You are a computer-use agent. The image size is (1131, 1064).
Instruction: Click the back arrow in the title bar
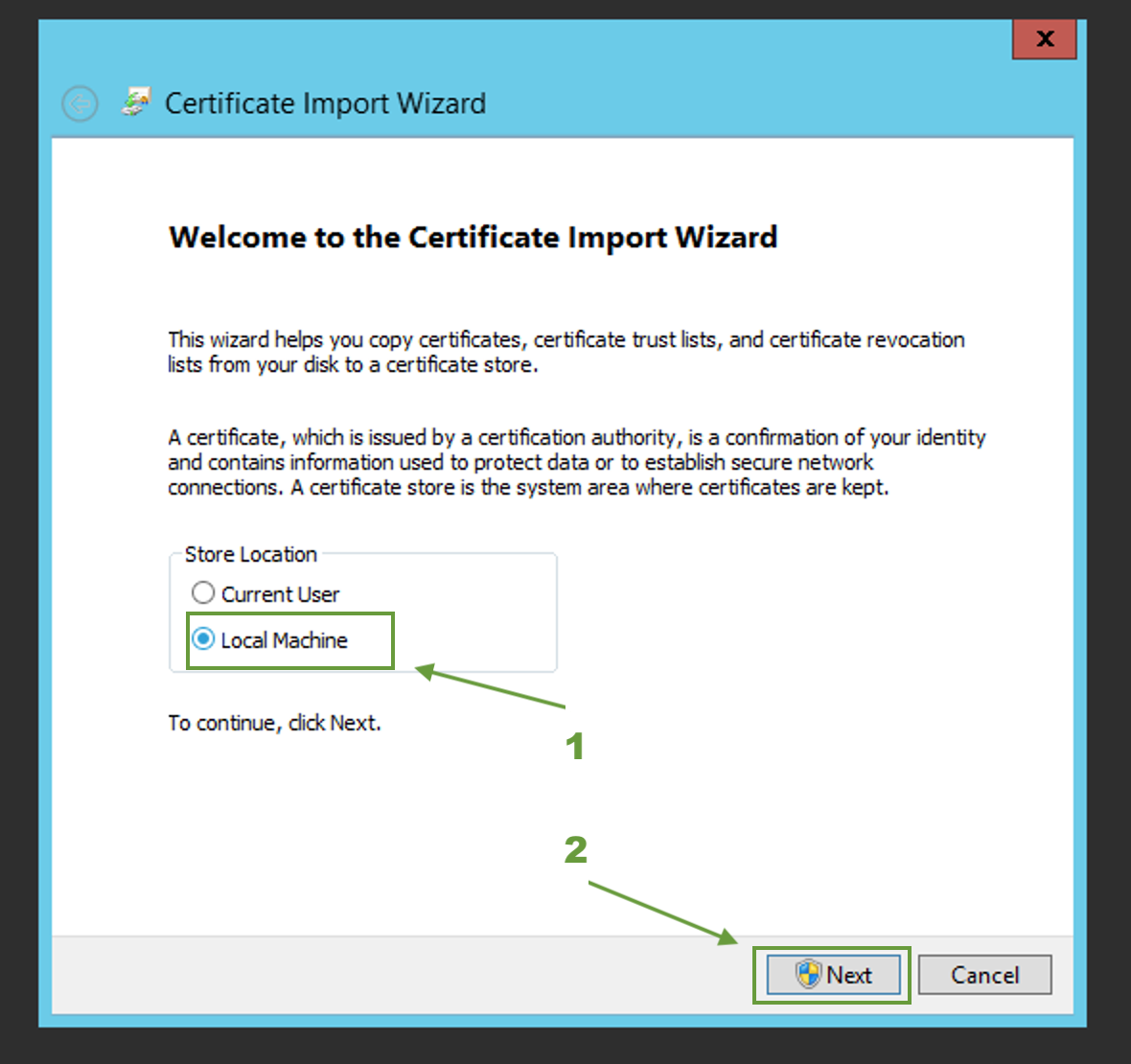tap(80, 104)
